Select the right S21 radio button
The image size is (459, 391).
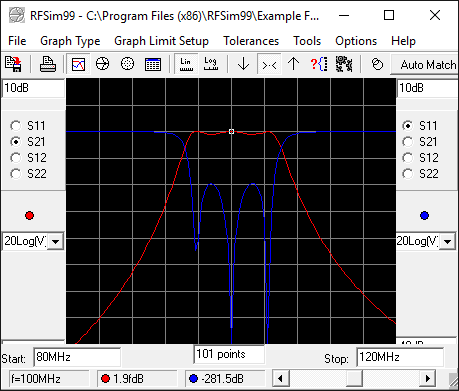pos(408,142)
